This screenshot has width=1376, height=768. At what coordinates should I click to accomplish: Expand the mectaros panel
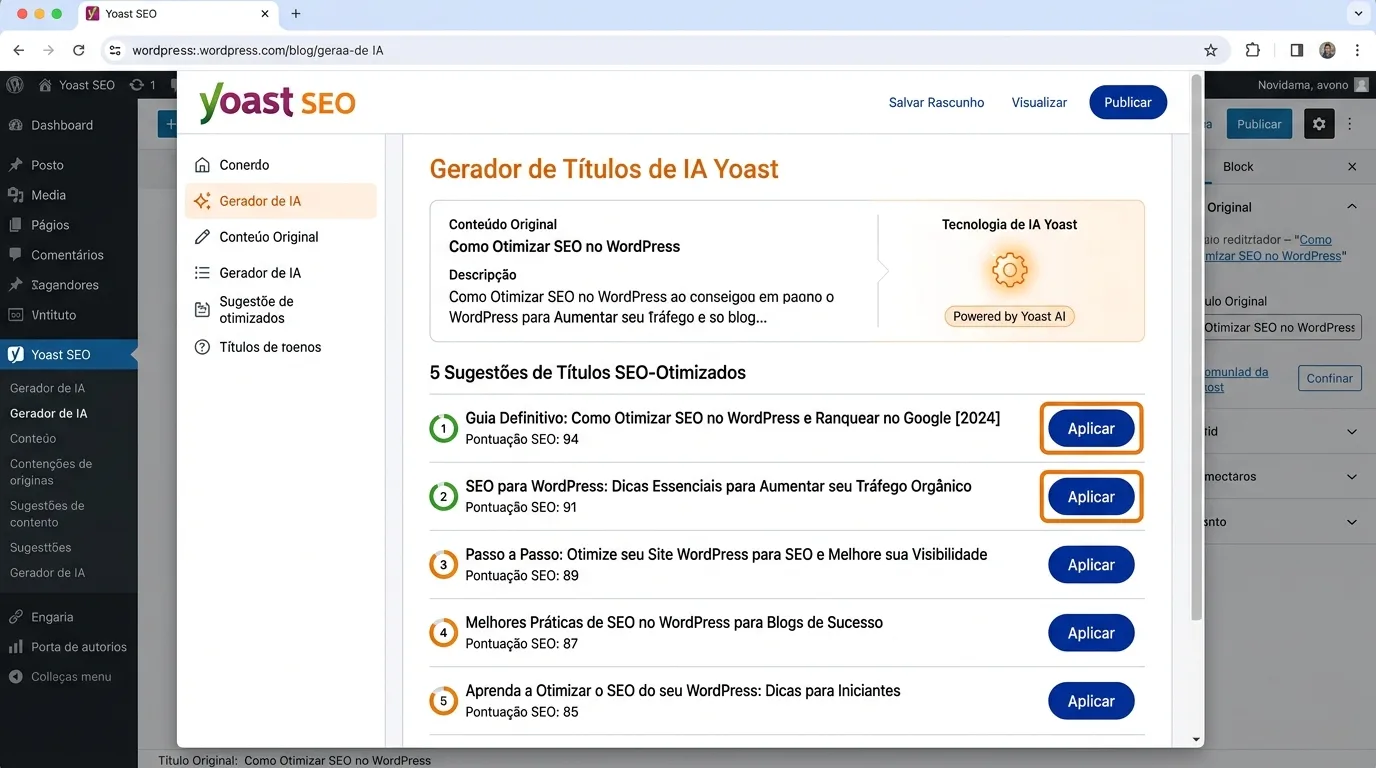(1352, 477)
